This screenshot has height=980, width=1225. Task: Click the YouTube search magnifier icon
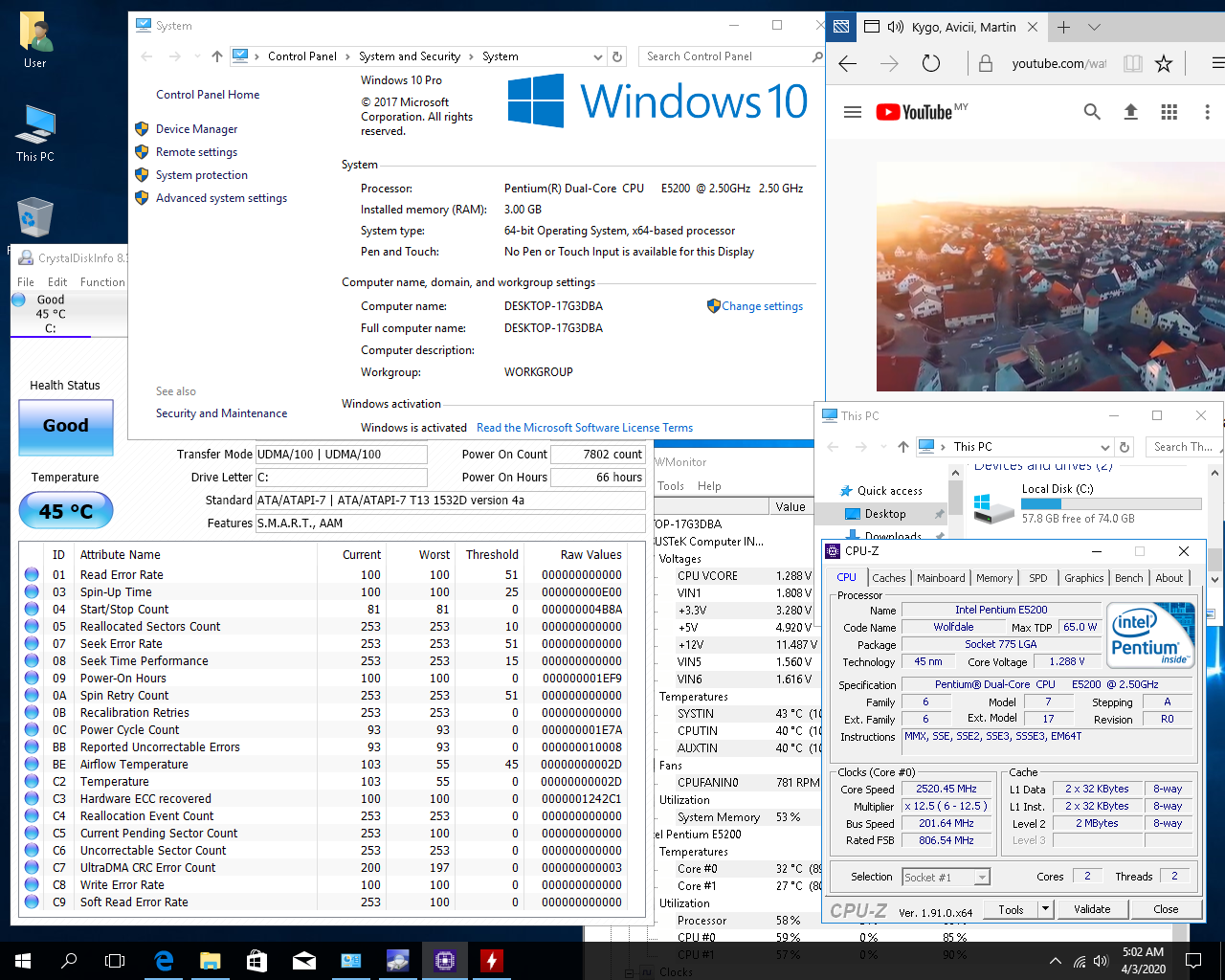click(x=1092, y=112)
